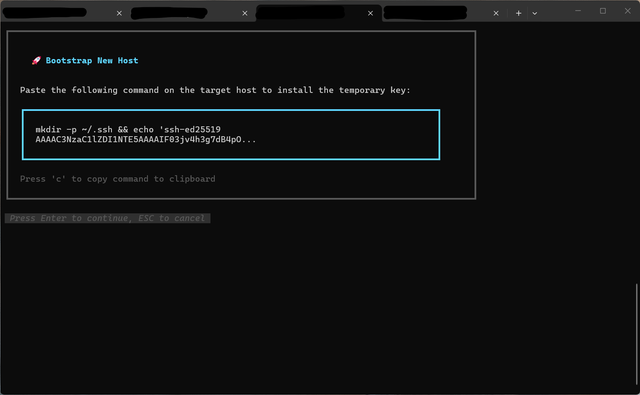Open a new terminal tab with plus
This screenshot has width=640, height=395.
click(x=518, y=13)
